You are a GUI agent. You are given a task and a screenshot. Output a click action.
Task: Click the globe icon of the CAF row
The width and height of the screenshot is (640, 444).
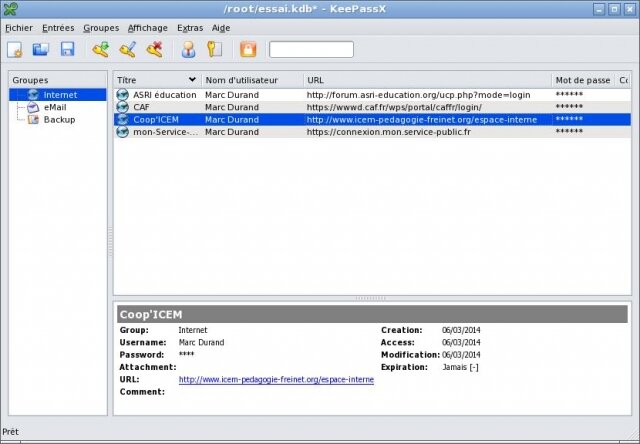pos(122,107)
